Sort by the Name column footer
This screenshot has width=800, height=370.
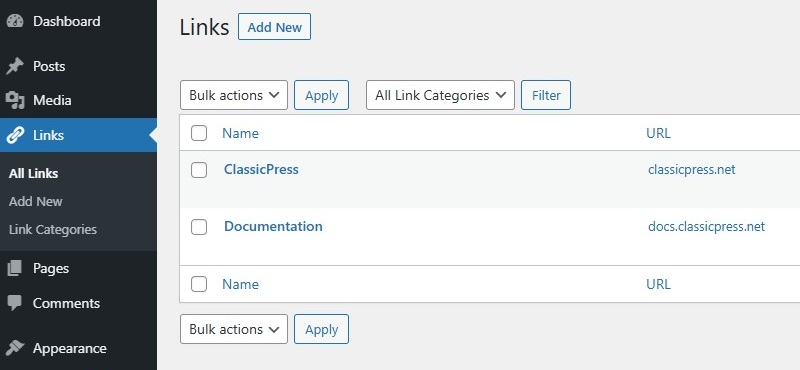tap(240, 284)
